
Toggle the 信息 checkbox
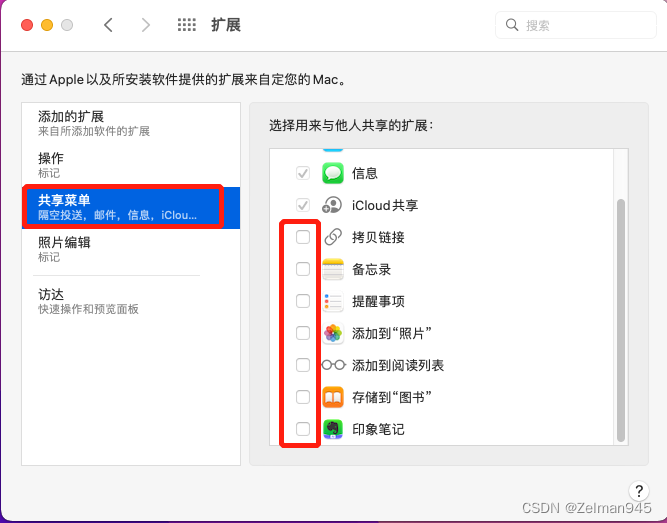coord(303,173)
